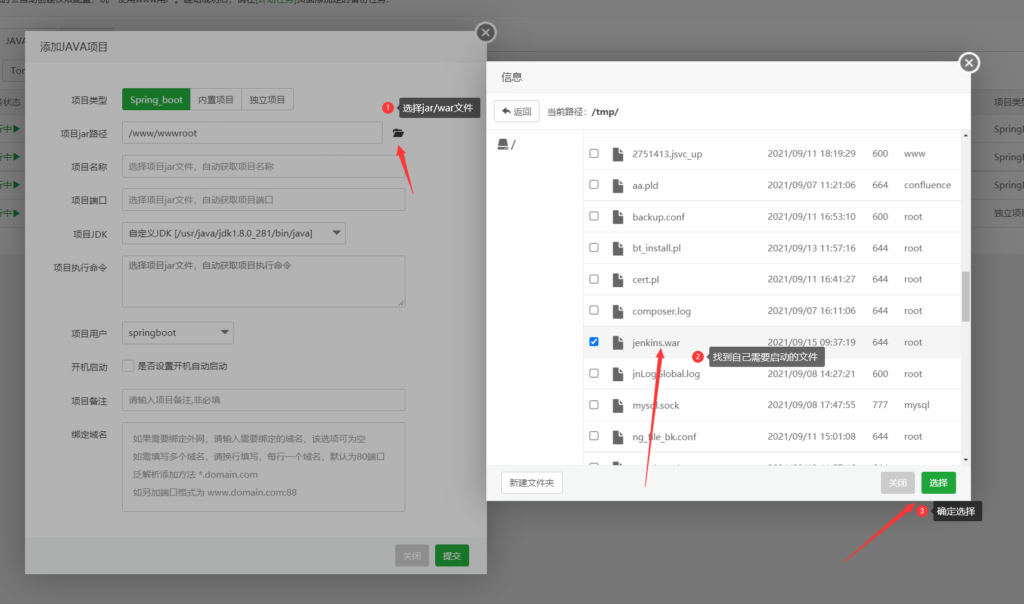This screenshot has width=1024, height=604.
Task: Click the green 提交 submit button
Action: [451, 556]
